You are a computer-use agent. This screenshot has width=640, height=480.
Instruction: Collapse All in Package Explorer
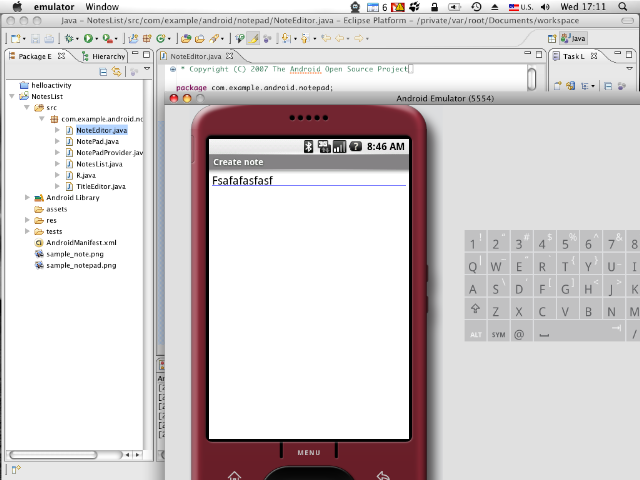pos(103,72)
